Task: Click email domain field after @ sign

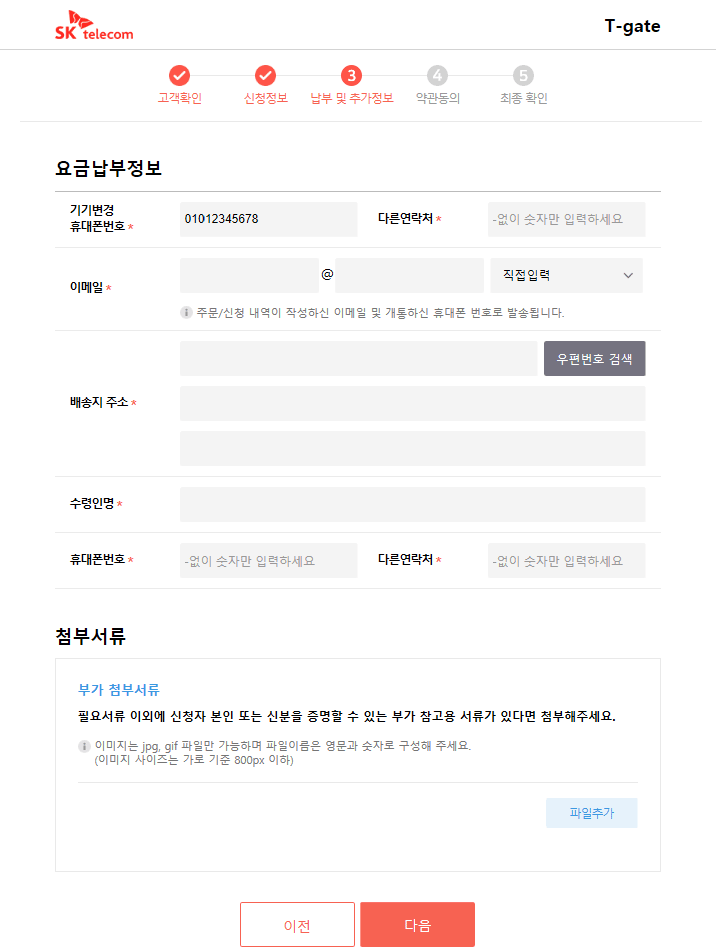Action: (x=409, y=275)
